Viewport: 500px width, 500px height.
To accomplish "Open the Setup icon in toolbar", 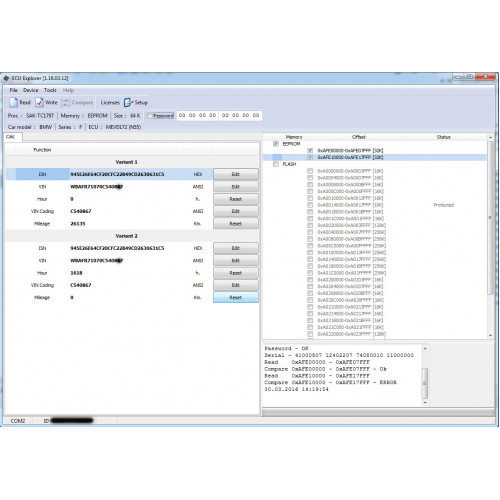I will click(x=128, y=102).
